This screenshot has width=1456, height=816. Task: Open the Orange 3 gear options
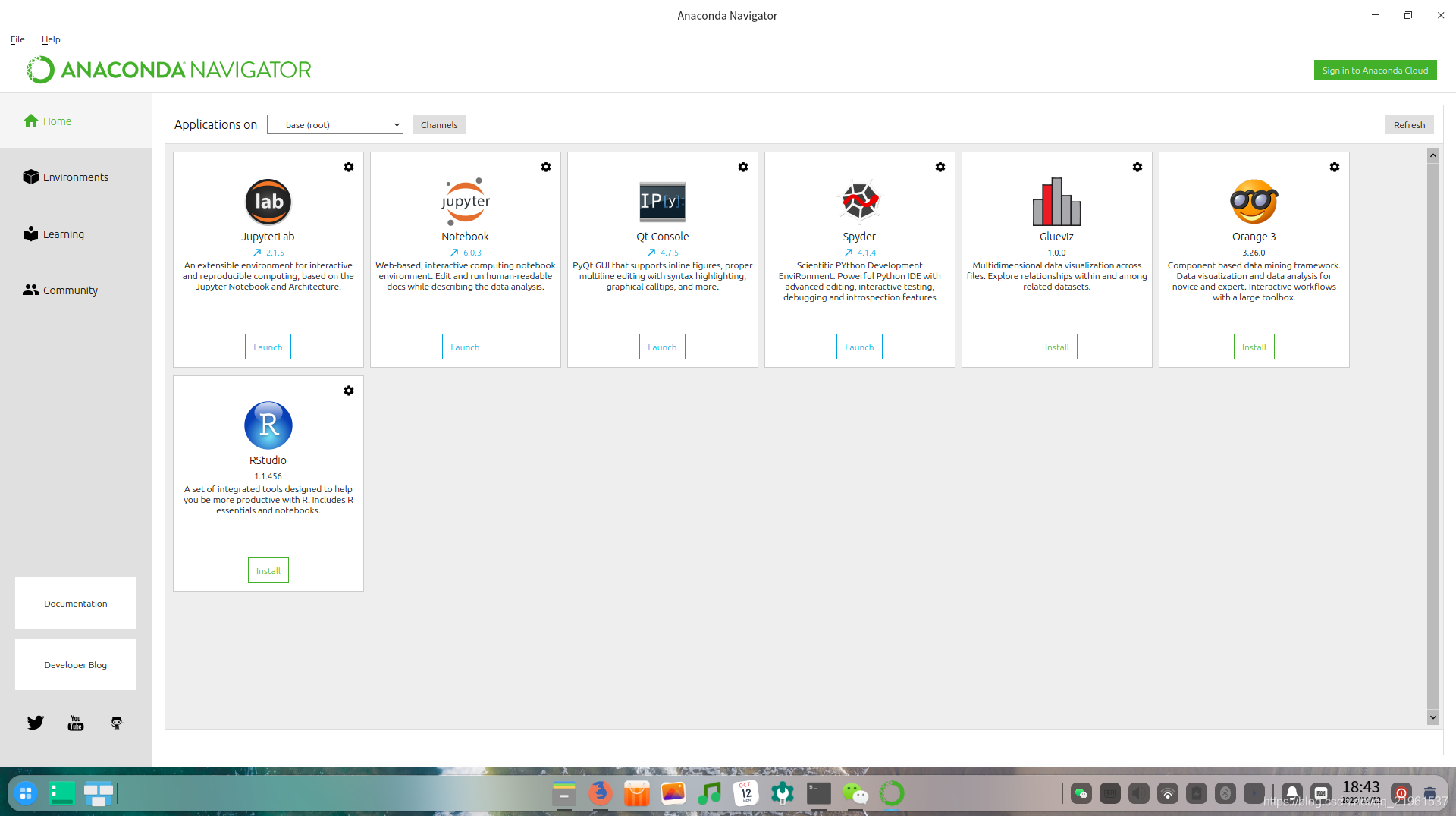tap(1335, 167)
